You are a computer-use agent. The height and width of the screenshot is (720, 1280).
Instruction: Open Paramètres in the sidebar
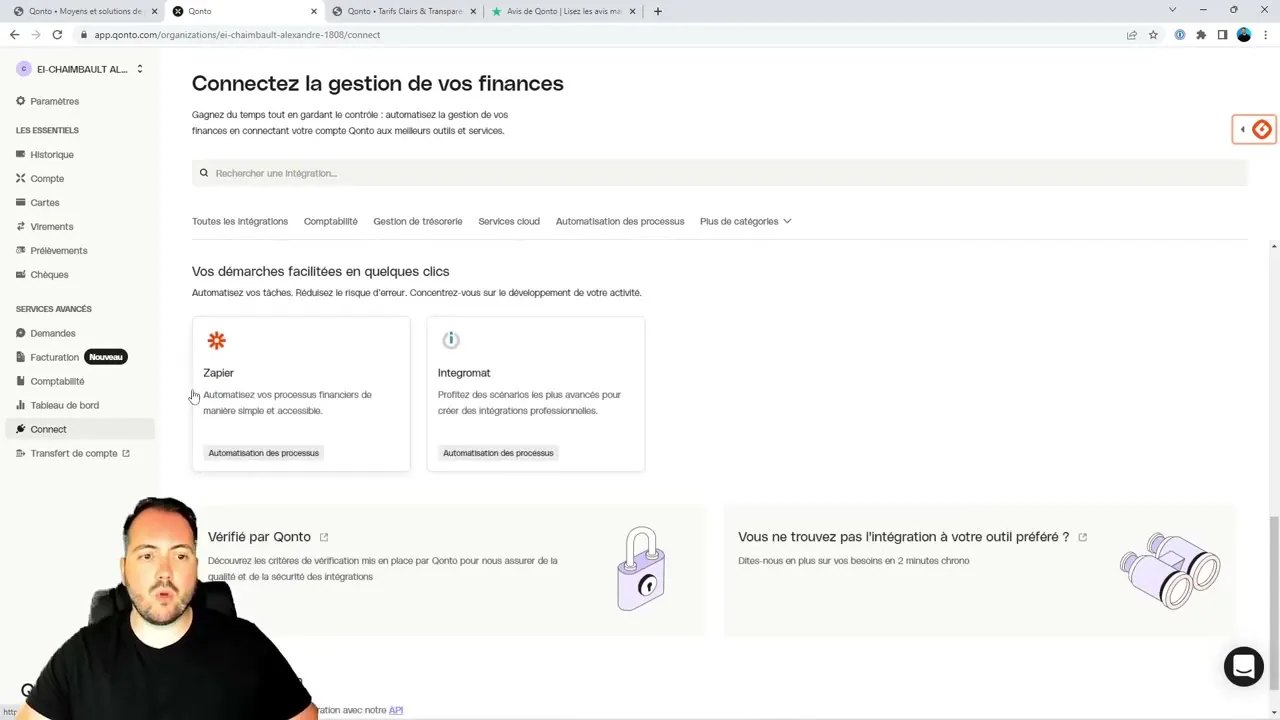(54, 101)
